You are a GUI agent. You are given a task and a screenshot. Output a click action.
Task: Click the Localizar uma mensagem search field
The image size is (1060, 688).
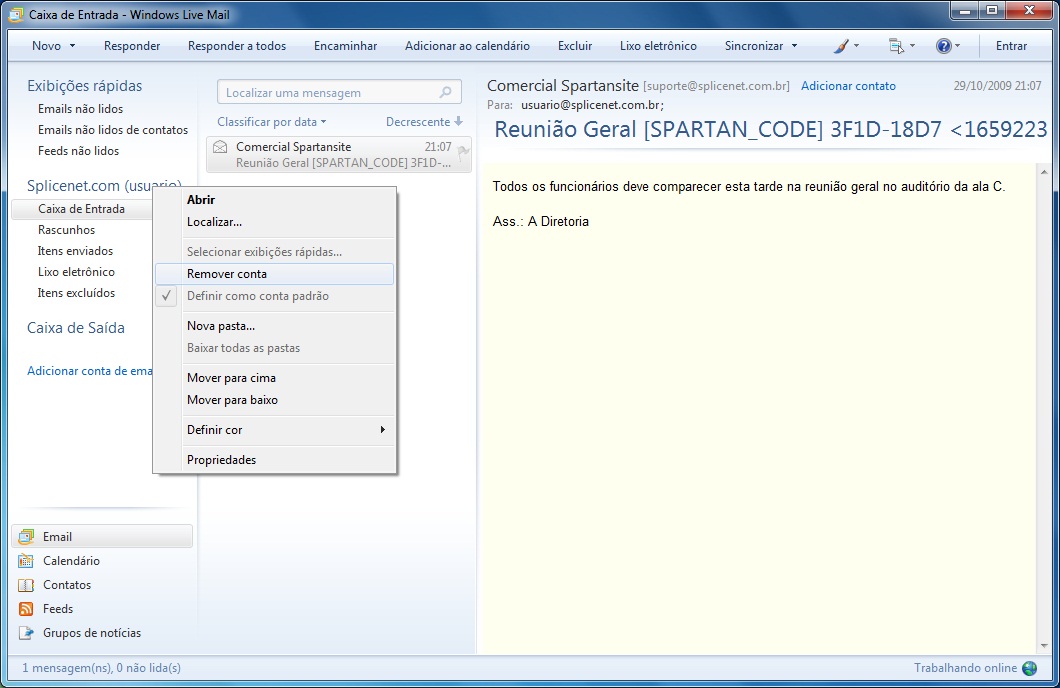(x=339, y=93)
